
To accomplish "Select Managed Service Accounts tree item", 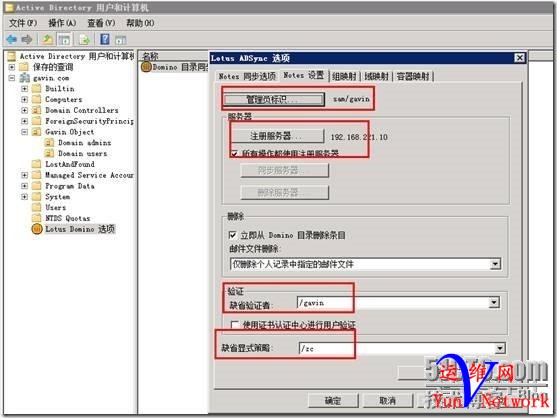I will [x=89, y=175].
